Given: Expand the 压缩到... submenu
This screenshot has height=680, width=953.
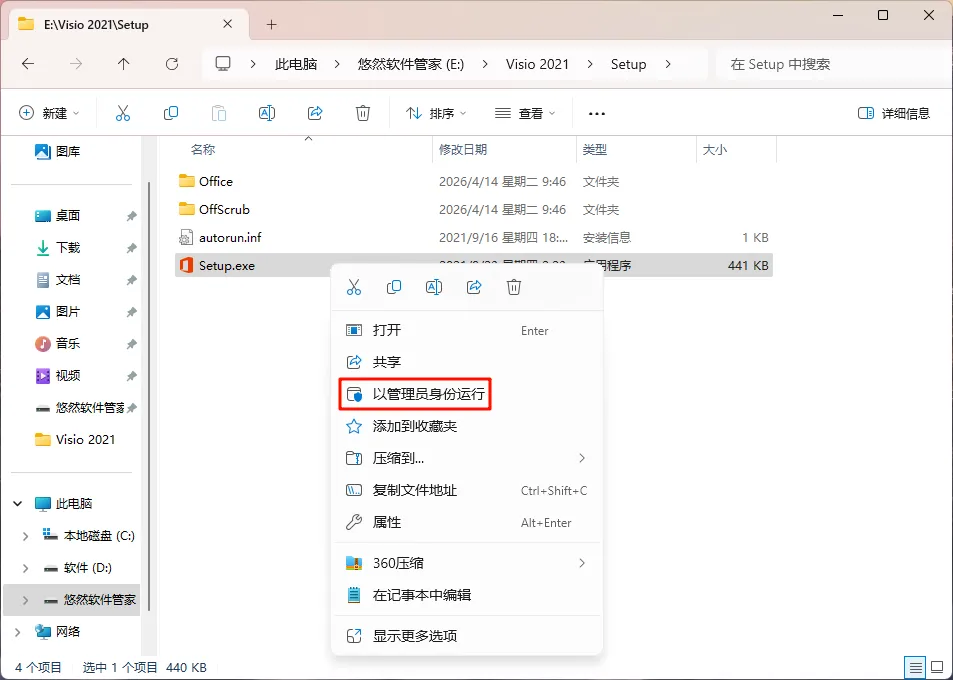Looking at the screenshot, I should (582, 458).
